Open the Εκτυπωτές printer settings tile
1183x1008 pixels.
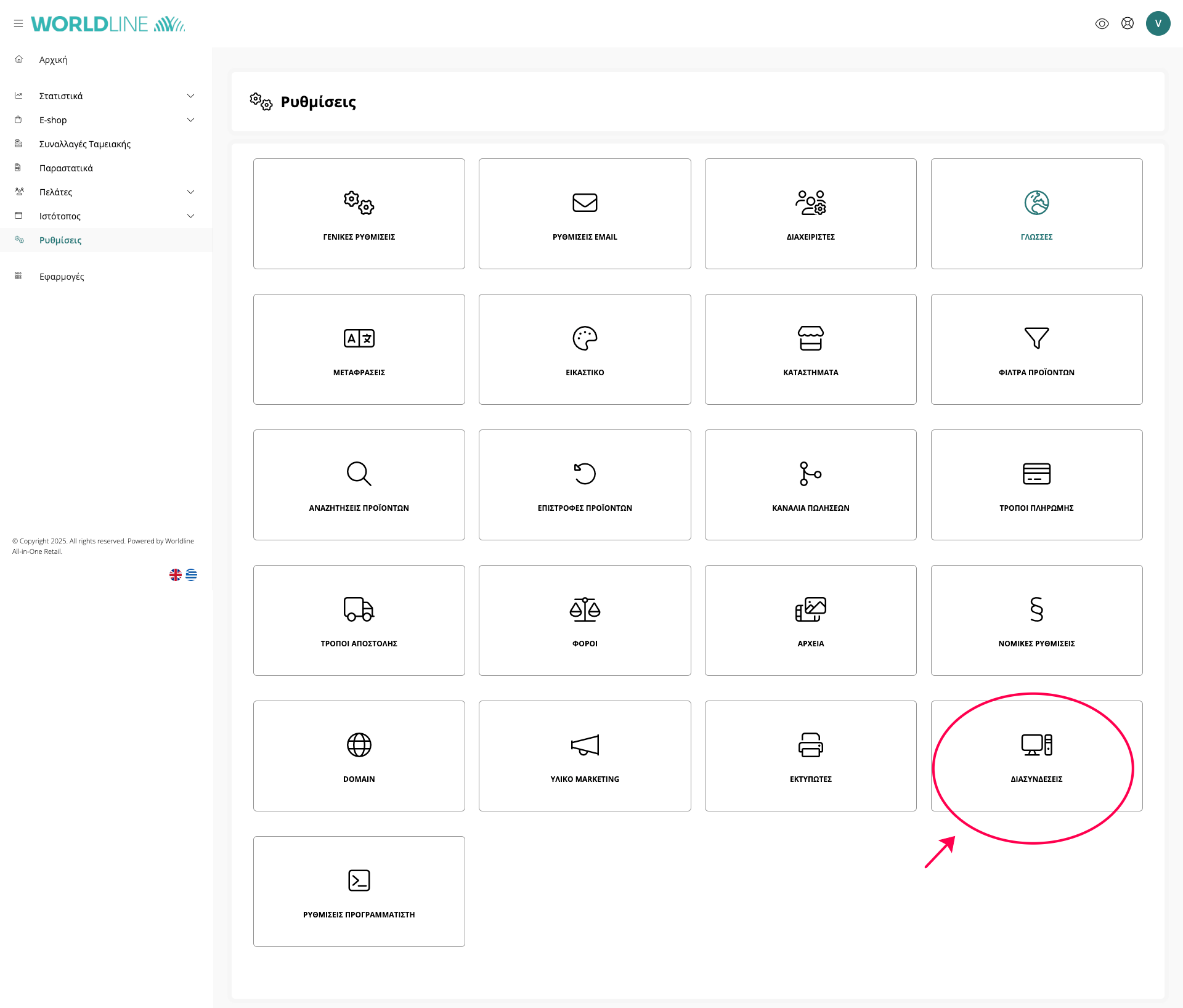click(810, 755)
